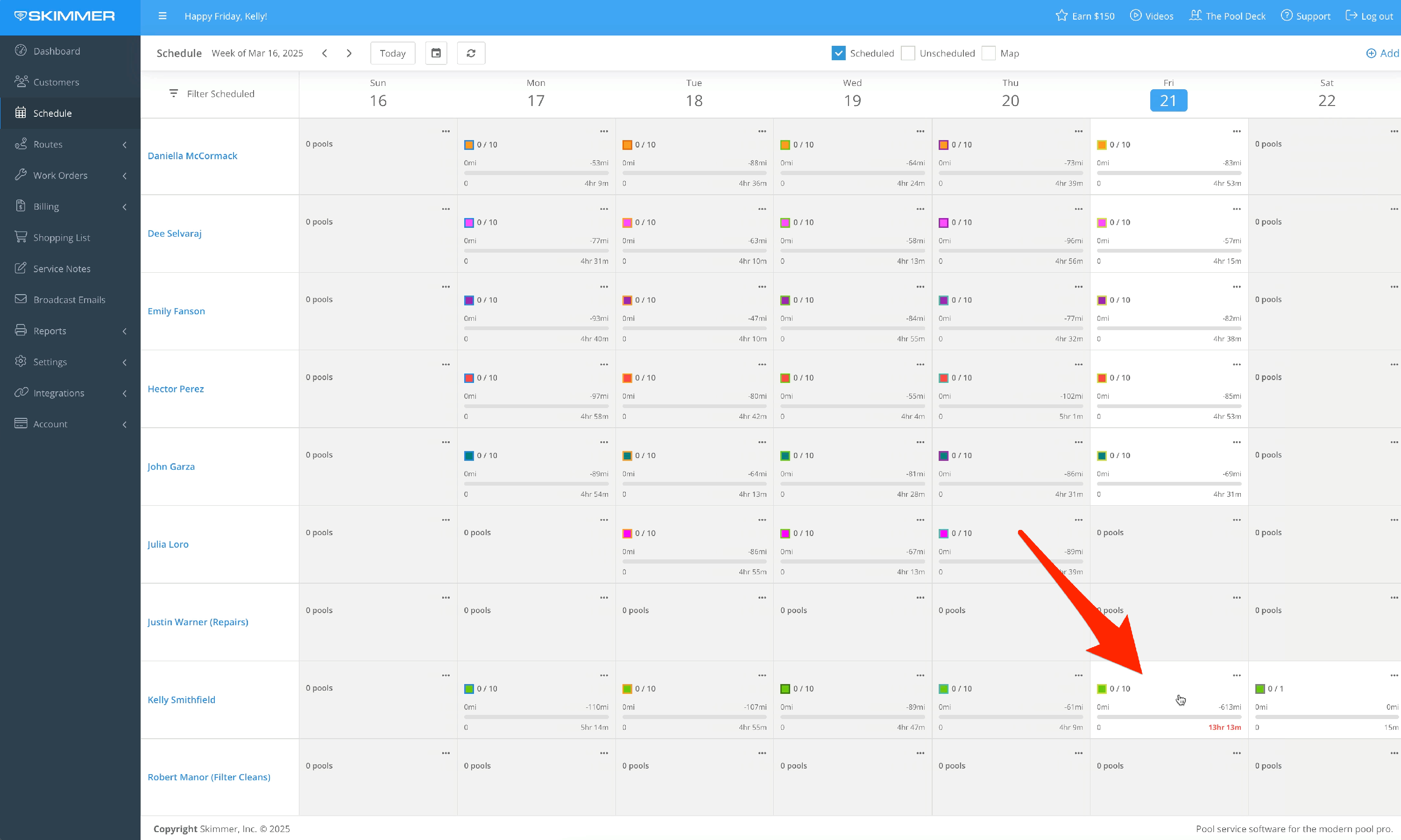Image resolution: width=1401 pixels, height=840 pixels.
Task: Click the refresh schedule icon
Action: point(471,53)
